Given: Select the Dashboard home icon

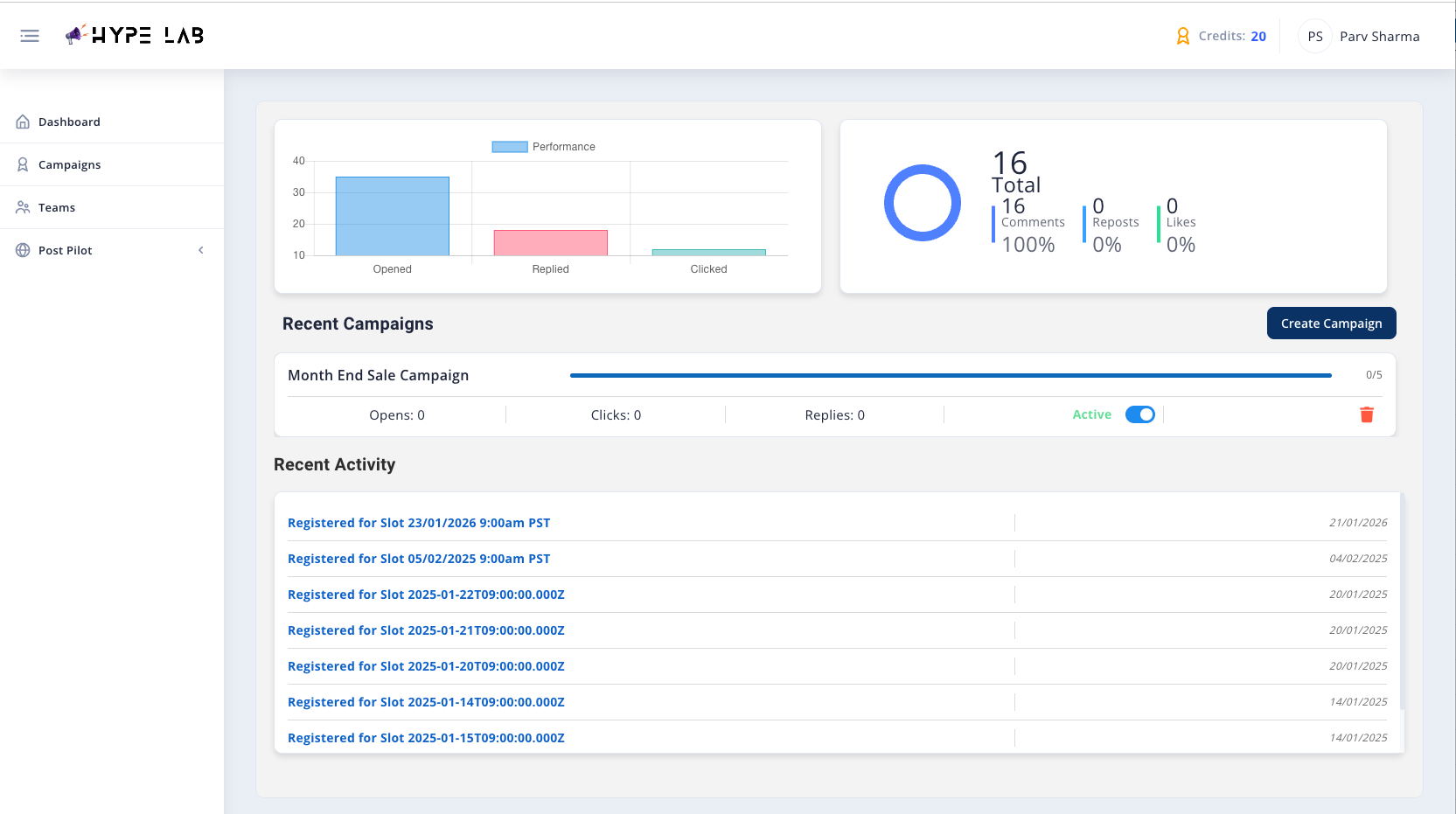Looking at the screenshot, I should (22, 121).
